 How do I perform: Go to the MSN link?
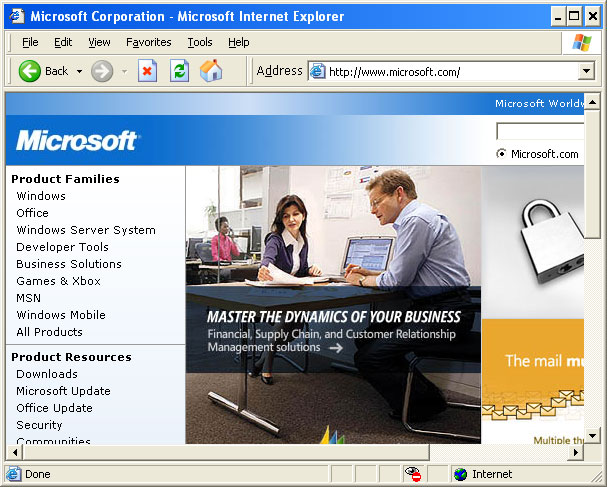click(x=29, y=298)
